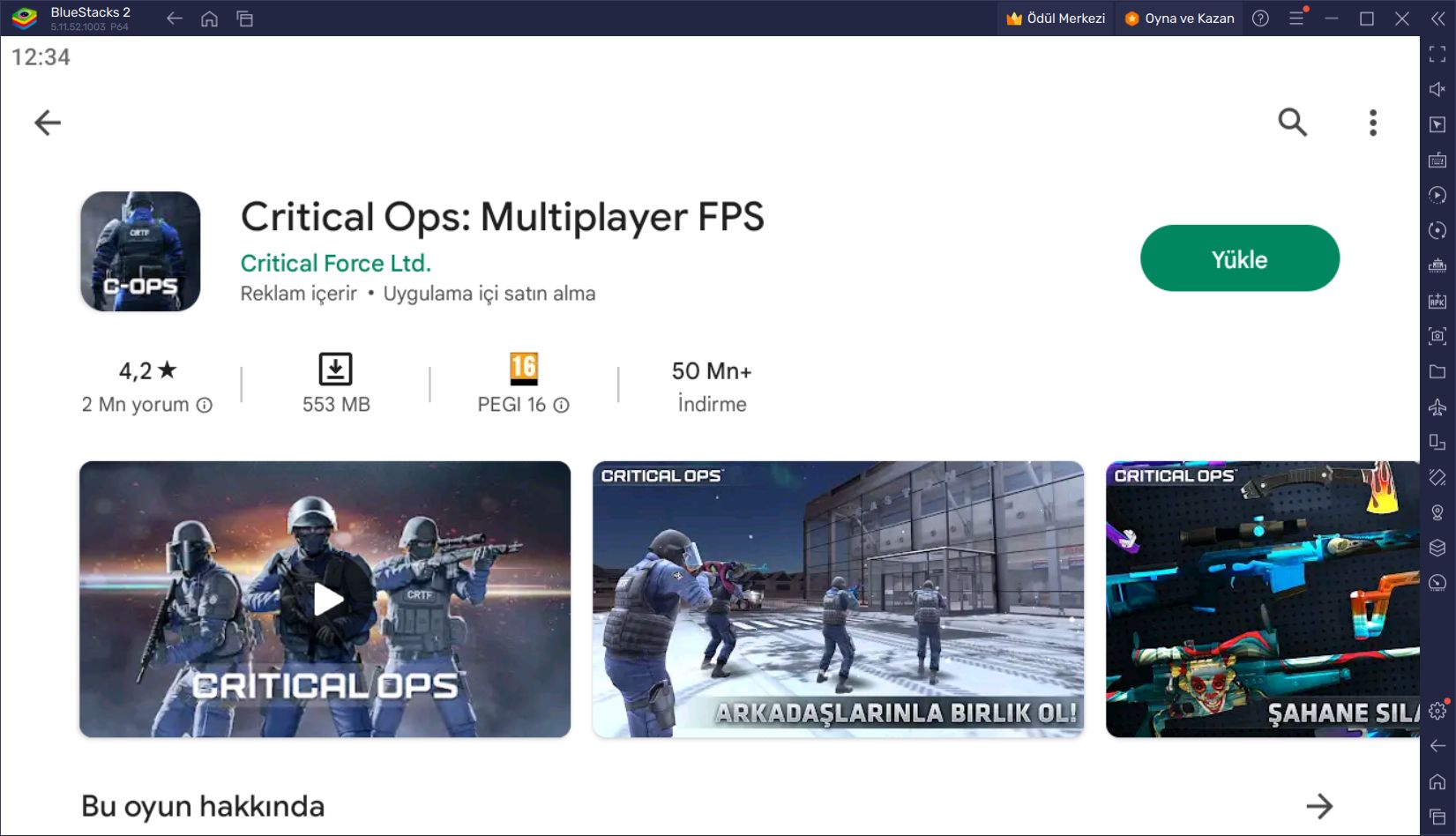This screenshot has width=1456, height=836.
Task: Open the macro recorder play icon
Action: pos(1437,195)
